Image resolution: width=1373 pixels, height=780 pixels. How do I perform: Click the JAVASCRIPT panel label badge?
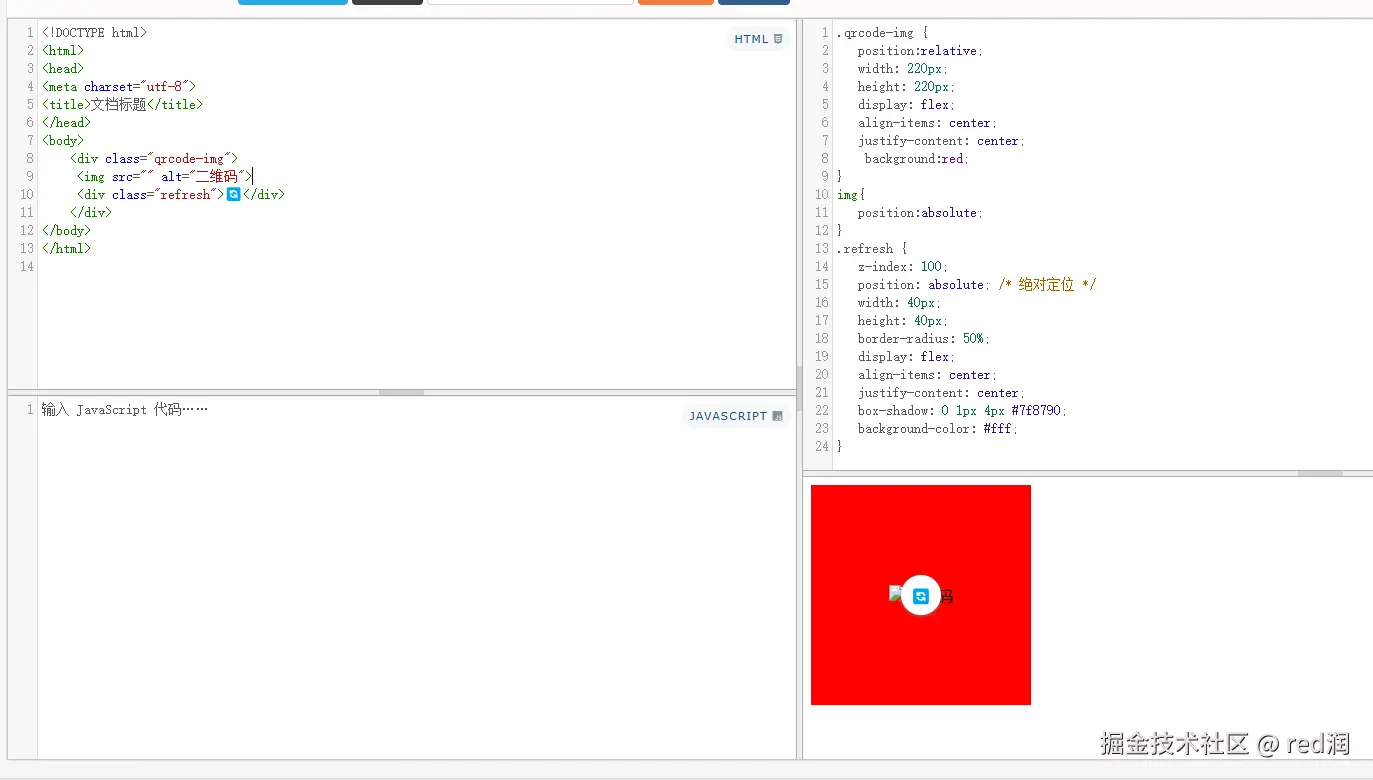point(736,416)
